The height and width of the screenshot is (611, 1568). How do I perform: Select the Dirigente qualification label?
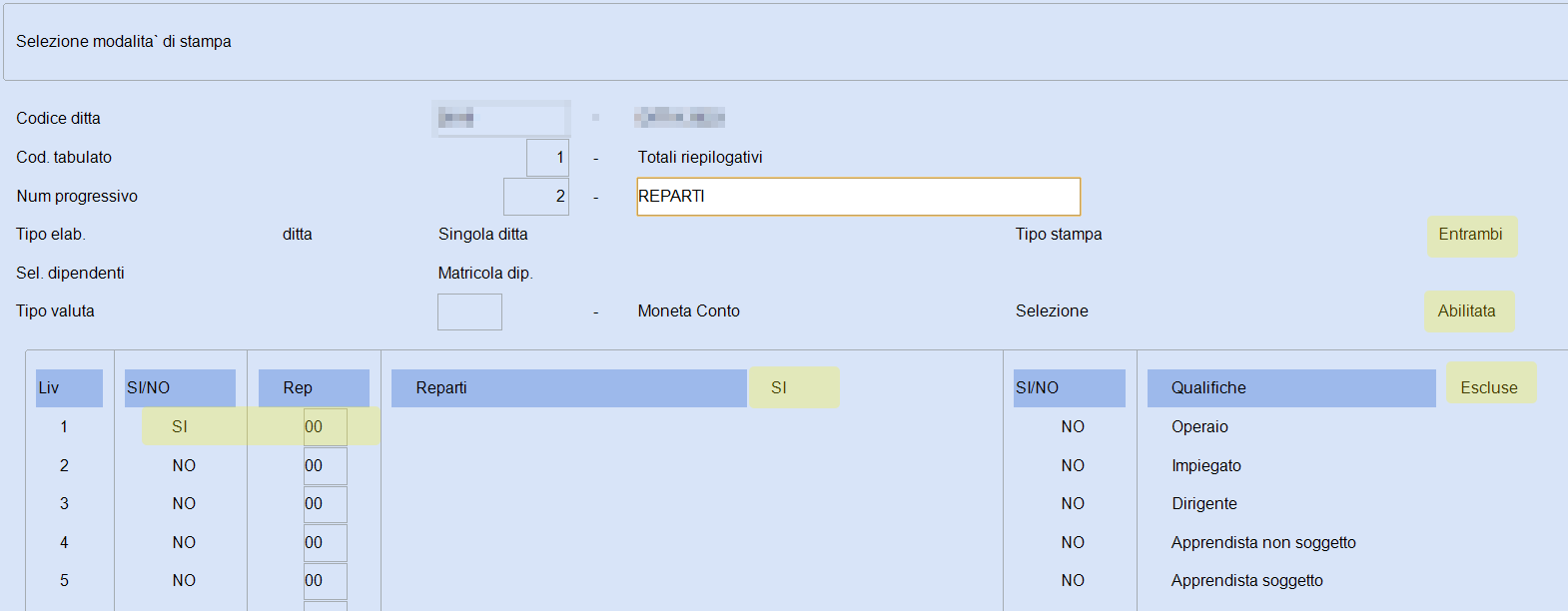1204,503
